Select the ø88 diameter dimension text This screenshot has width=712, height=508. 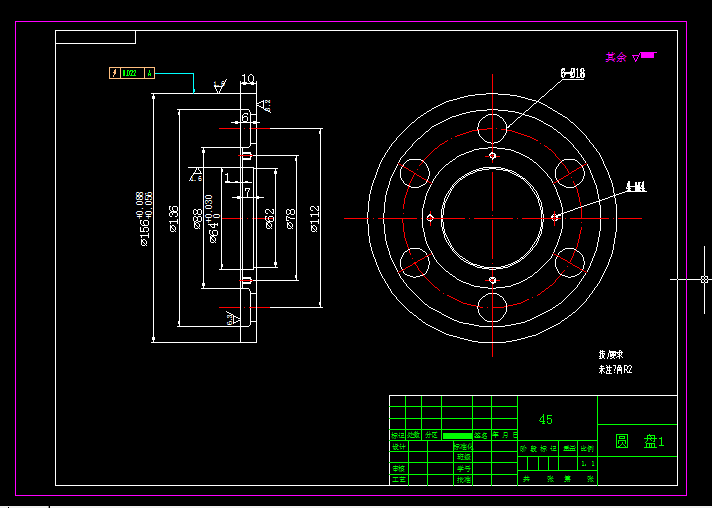198,219
